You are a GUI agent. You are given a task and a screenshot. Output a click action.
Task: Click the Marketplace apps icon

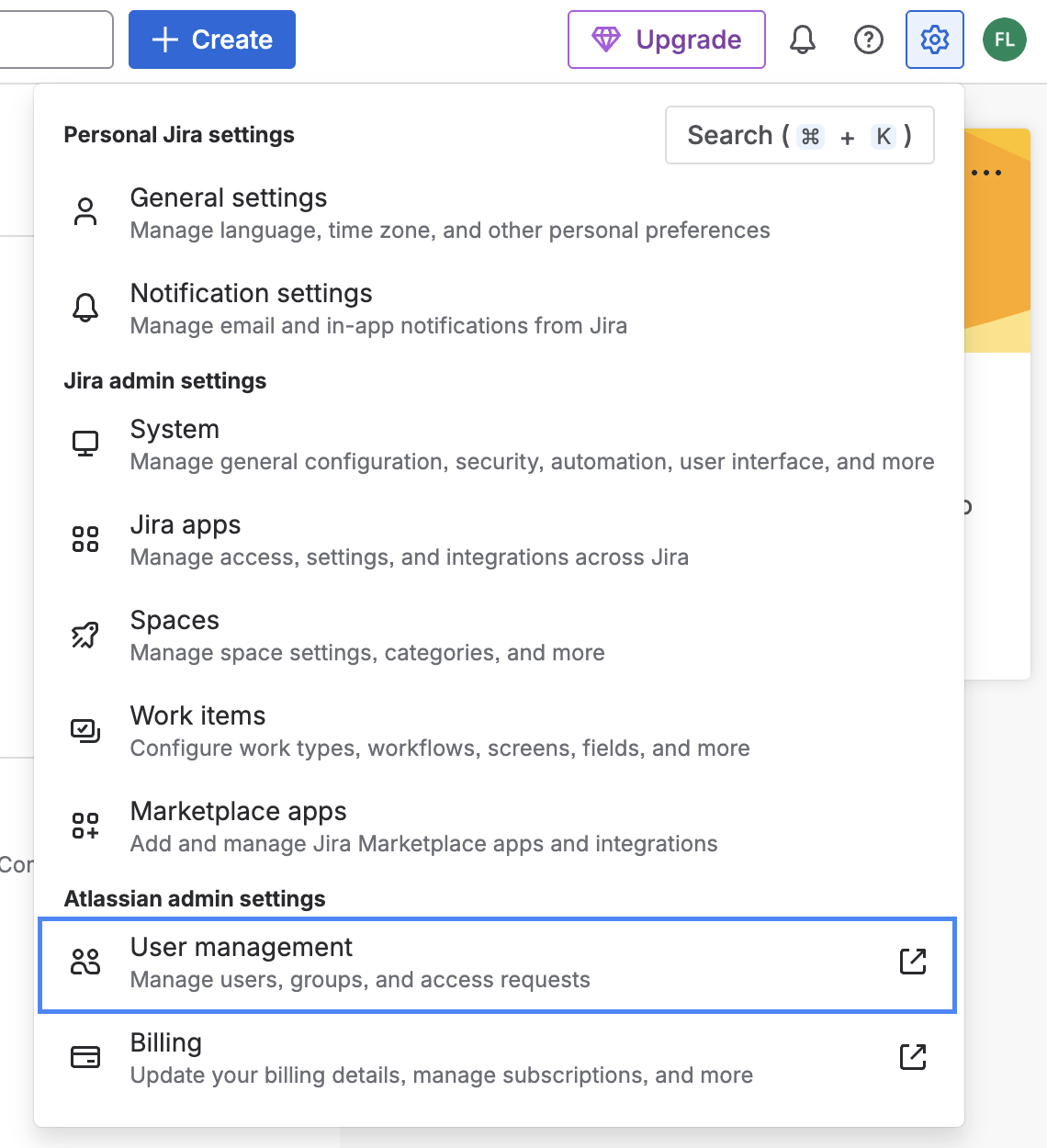click(84, 825)
